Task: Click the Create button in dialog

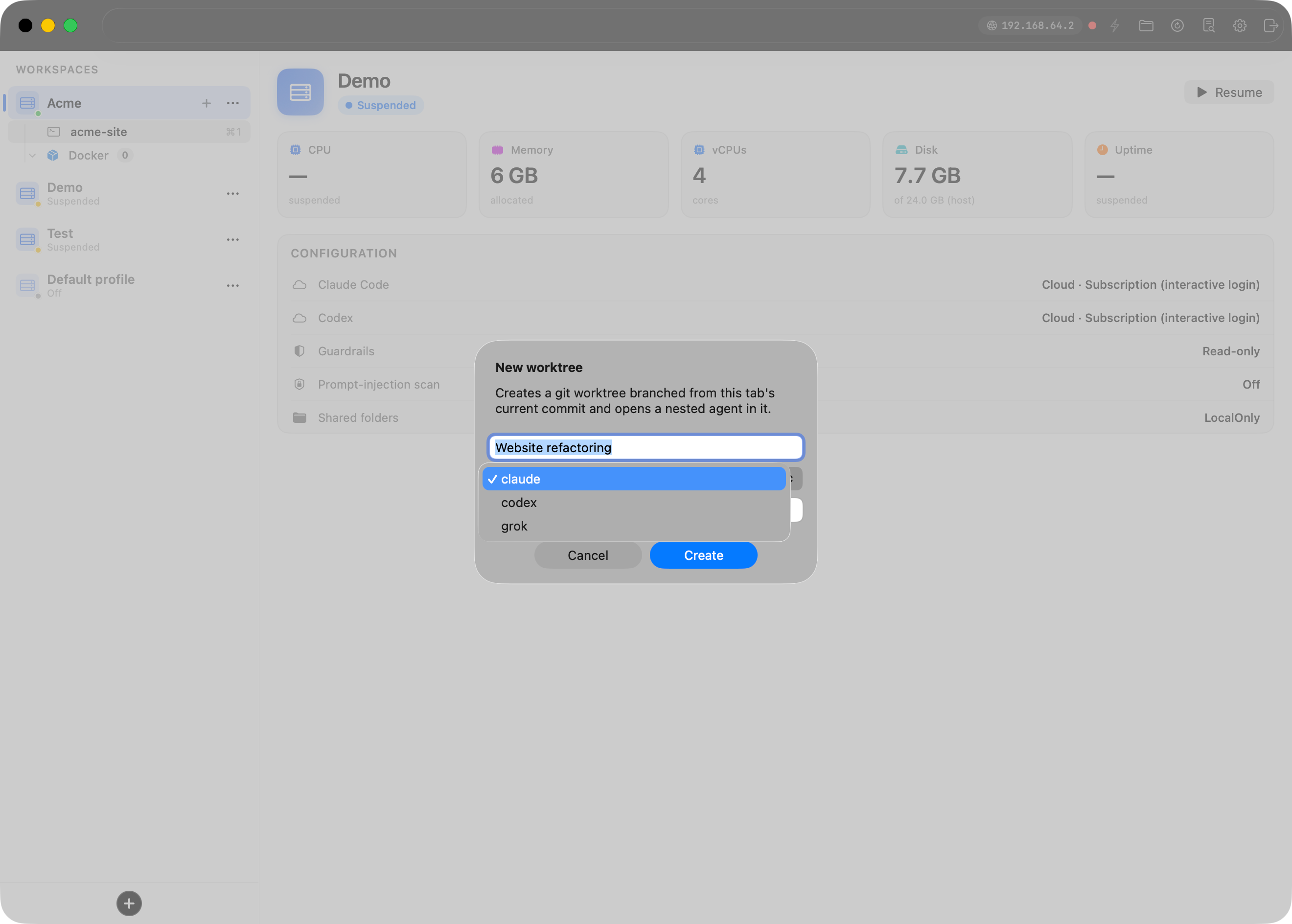Action: (703, 554)
